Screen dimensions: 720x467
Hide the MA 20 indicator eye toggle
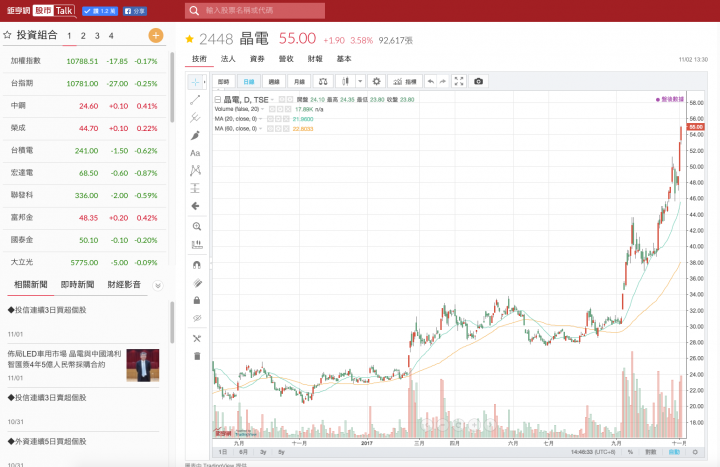click(270, 119)
